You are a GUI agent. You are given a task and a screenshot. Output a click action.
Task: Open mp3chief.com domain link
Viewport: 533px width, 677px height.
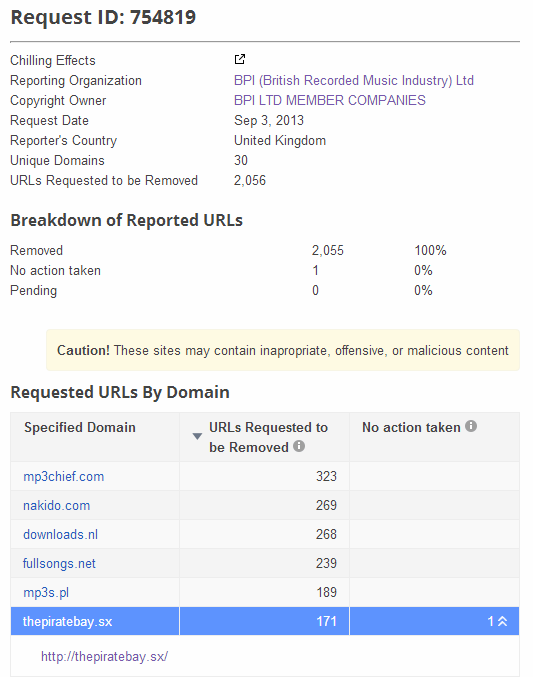(63, 477)
